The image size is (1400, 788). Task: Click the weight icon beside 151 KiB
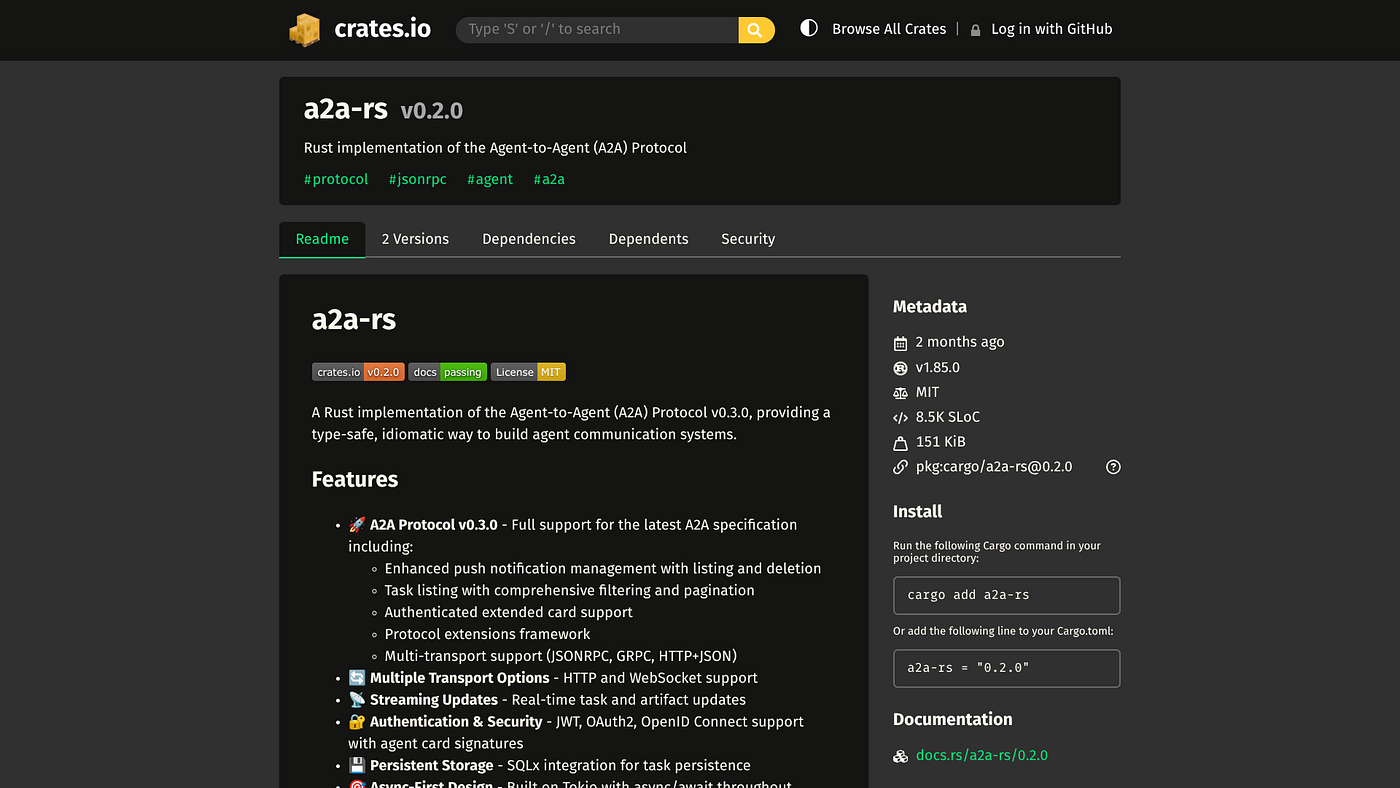(x=900, y=442)
